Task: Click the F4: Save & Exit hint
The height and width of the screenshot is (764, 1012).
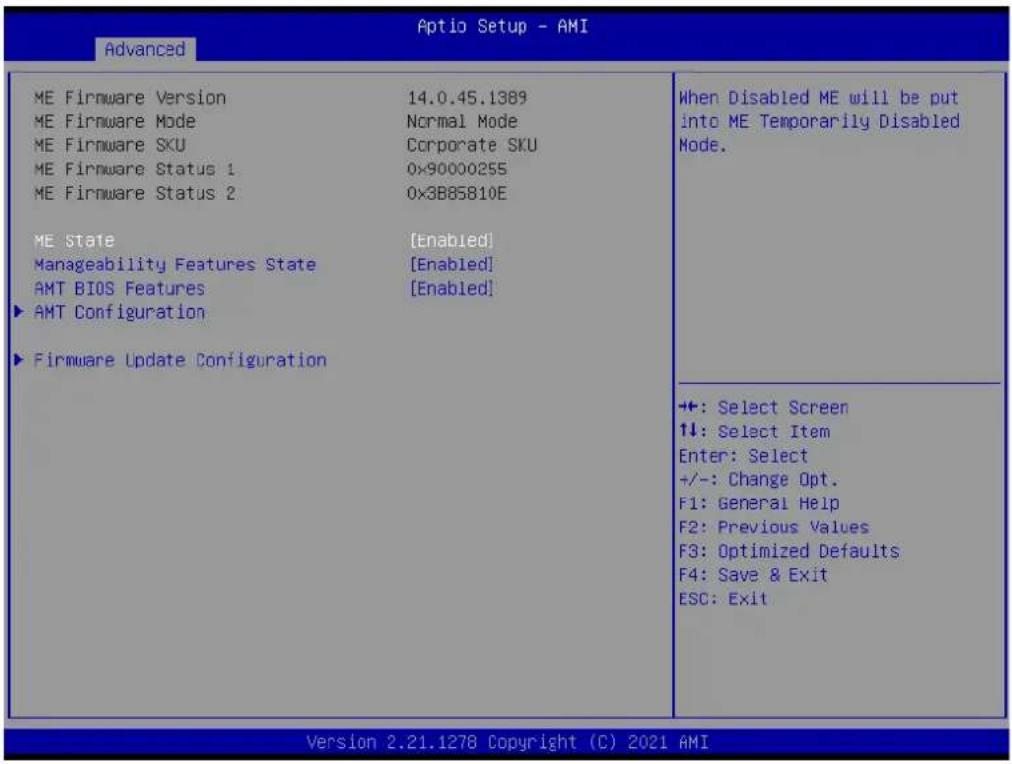Action: pyautogui.click(x=753, y=575)
